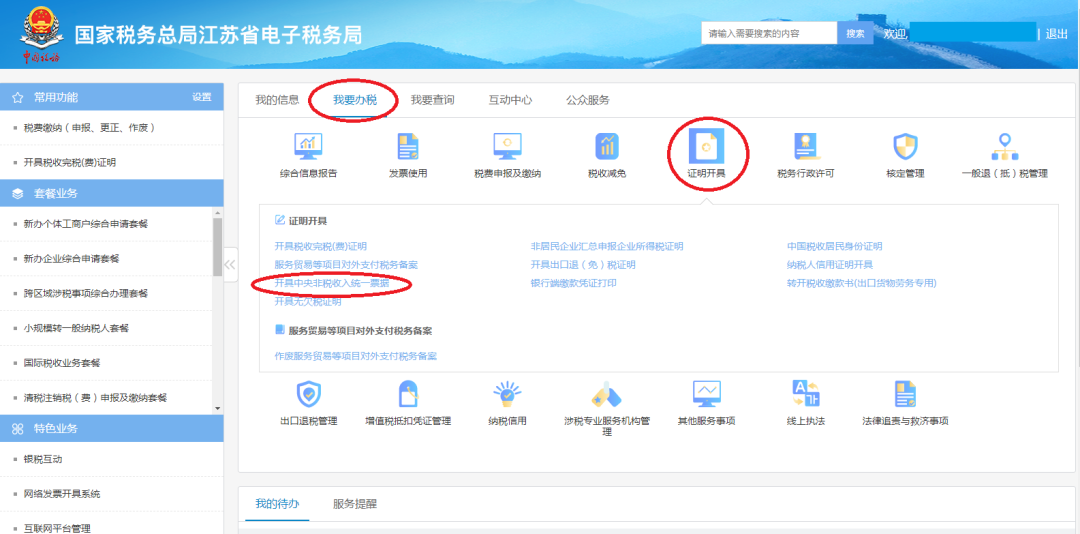1080x534 pixels.
Task: Select the 证明开具 icon
Action: click(707, 146)
